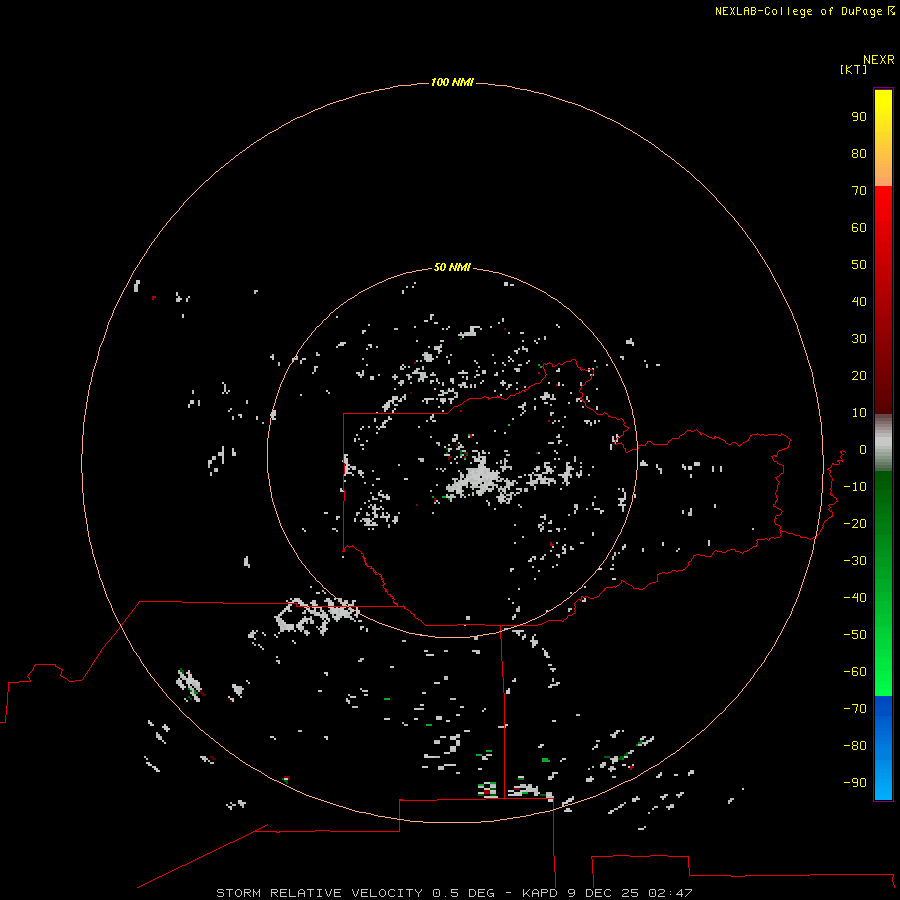The width and height of the screenshot is (900, 900).
Task: Click the 80 value on the velocity scale
Action: coord(859,153)
